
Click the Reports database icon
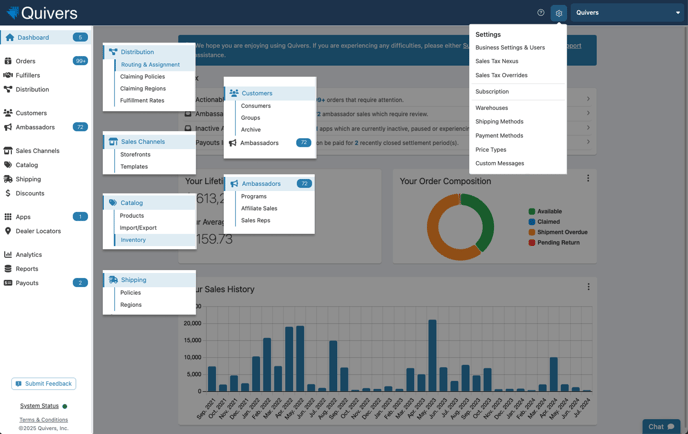pyautogui.click(x=8, y=269)
